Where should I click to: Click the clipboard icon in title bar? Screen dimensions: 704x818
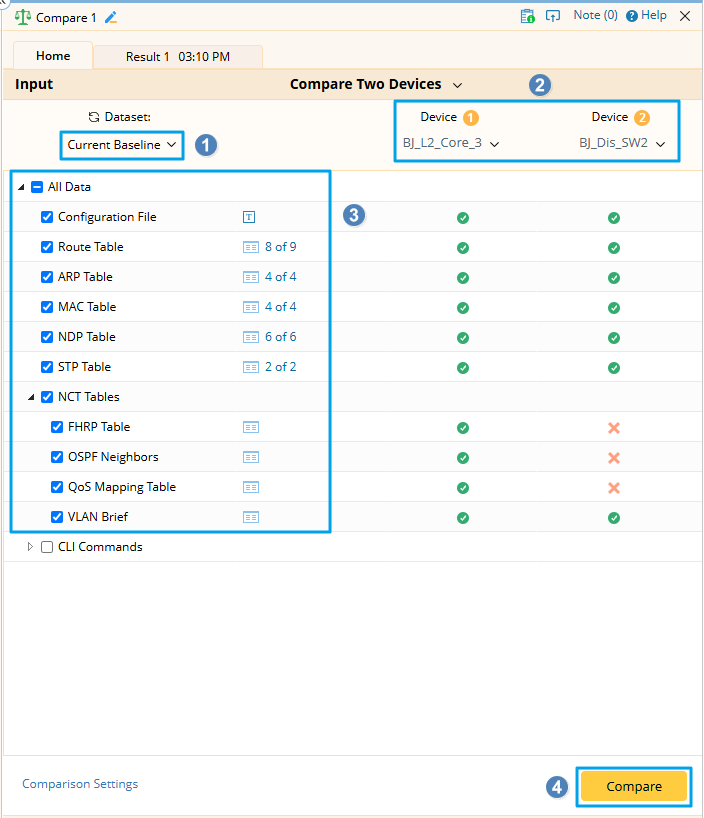click(x=527, y=16)
